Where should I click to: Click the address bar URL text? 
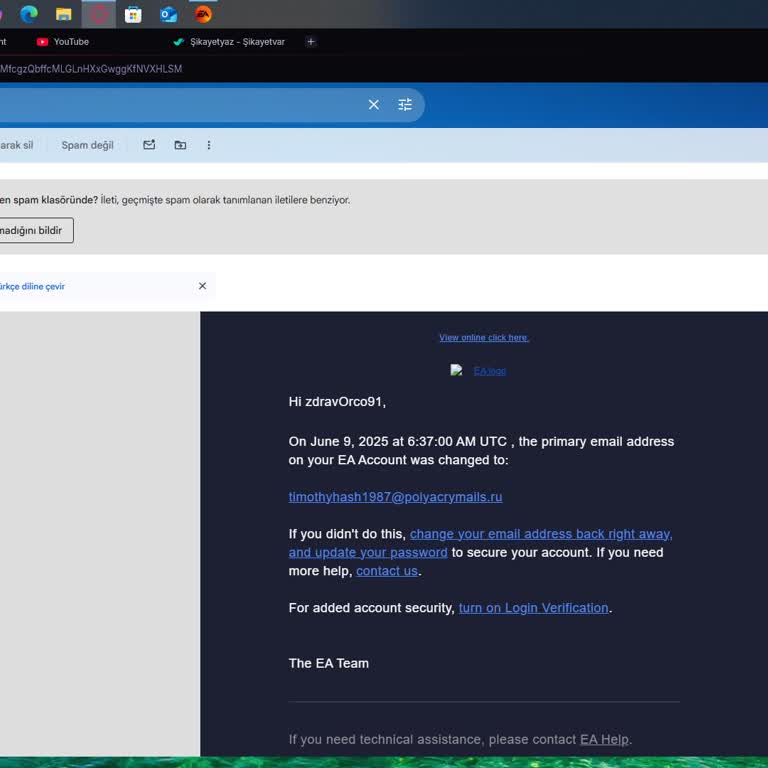[91, 69]
